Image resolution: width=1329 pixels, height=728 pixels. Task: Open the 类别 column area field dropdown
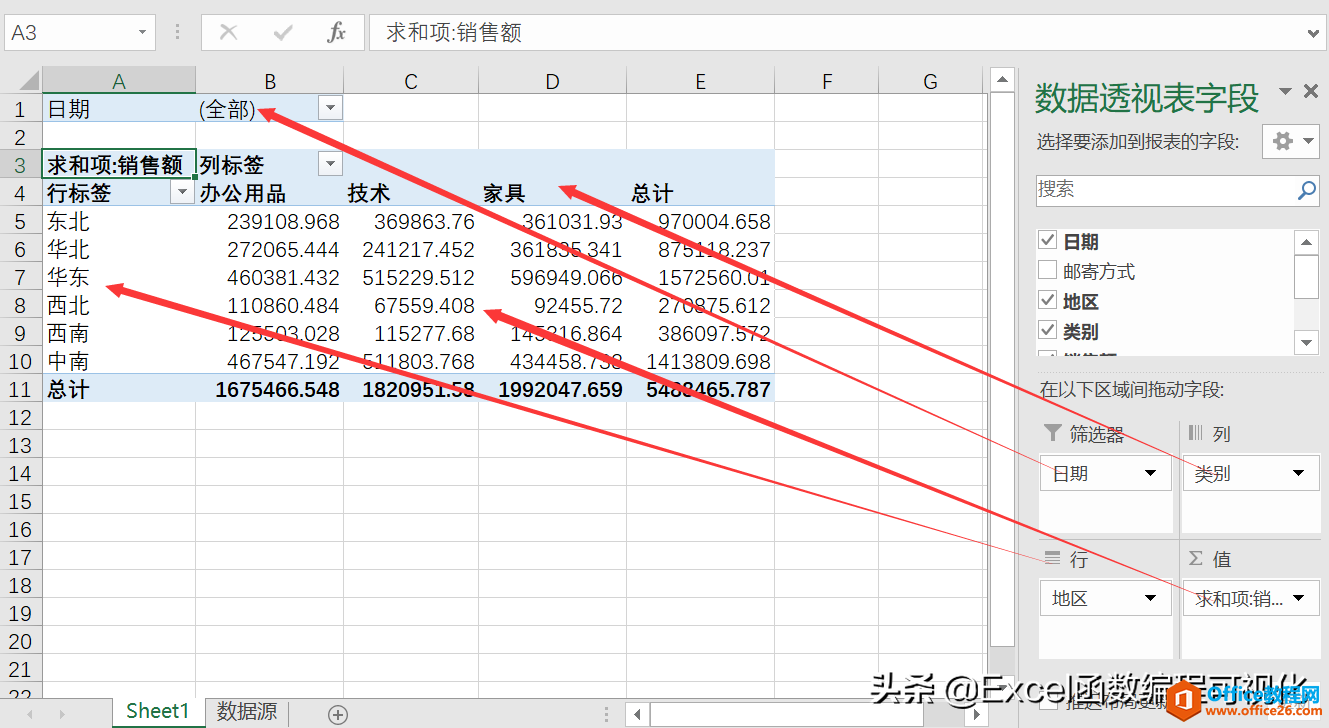[1299, 473]
